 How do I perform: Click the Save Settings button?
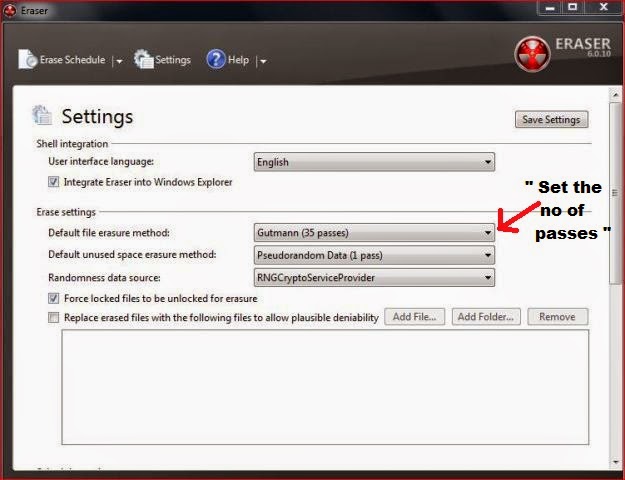pos(551,119)
